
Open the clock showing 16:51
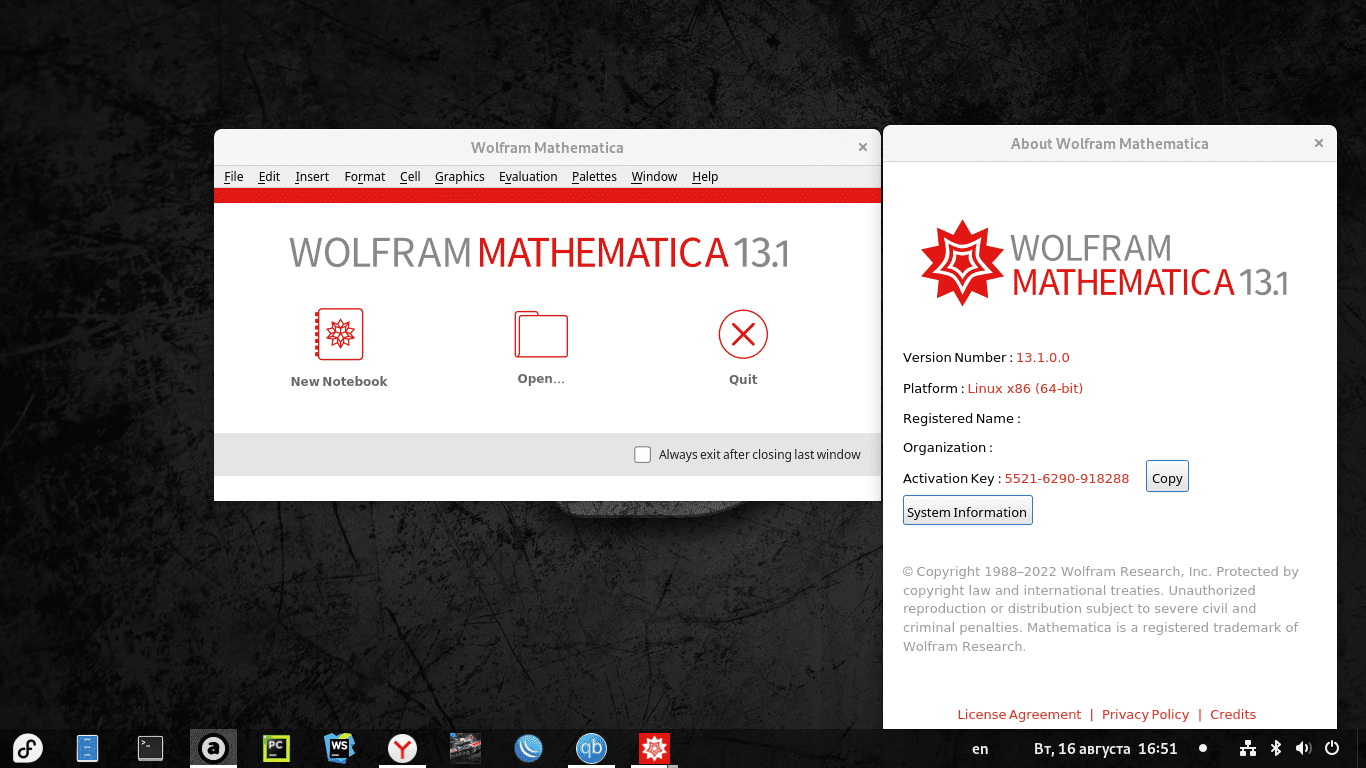(1105, 748)
